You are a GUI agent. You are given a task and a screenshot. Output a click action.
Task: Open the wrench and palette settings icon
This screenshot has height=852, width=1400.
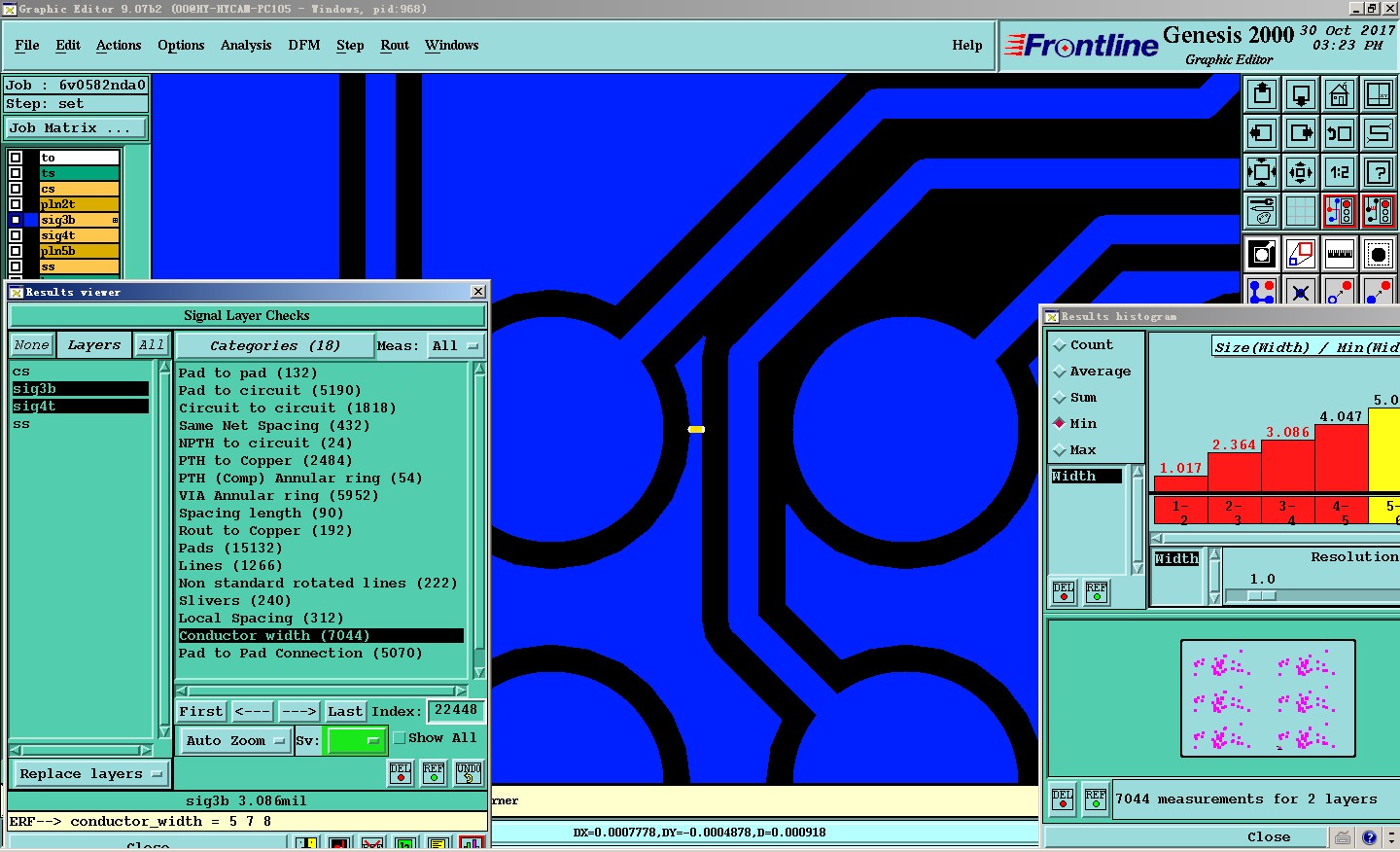[x=1262, y=210]
